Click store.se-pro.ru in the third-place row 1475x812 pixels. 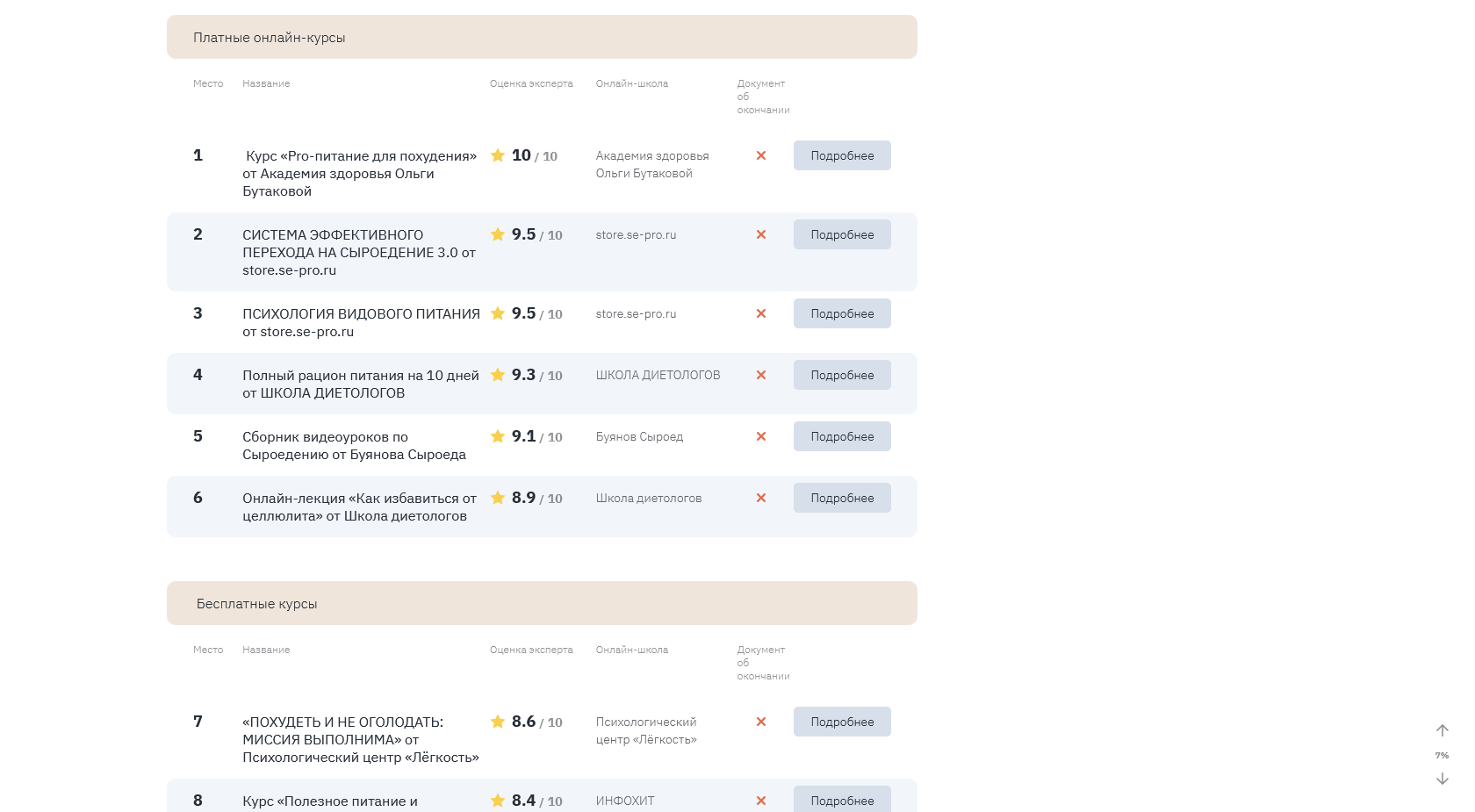pyautogui.click(x=636, y=314)
